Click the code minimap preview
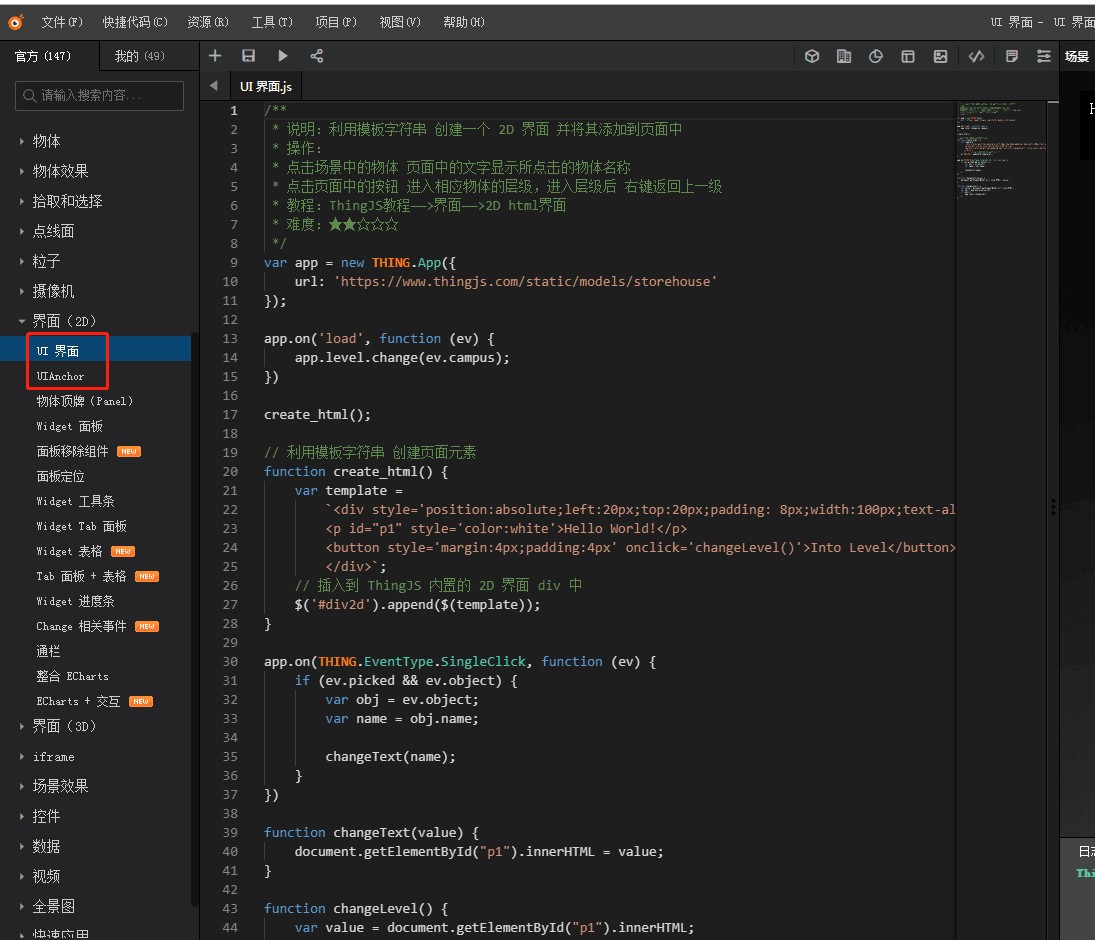The image size is (1095, 940). click(1001, 150)
